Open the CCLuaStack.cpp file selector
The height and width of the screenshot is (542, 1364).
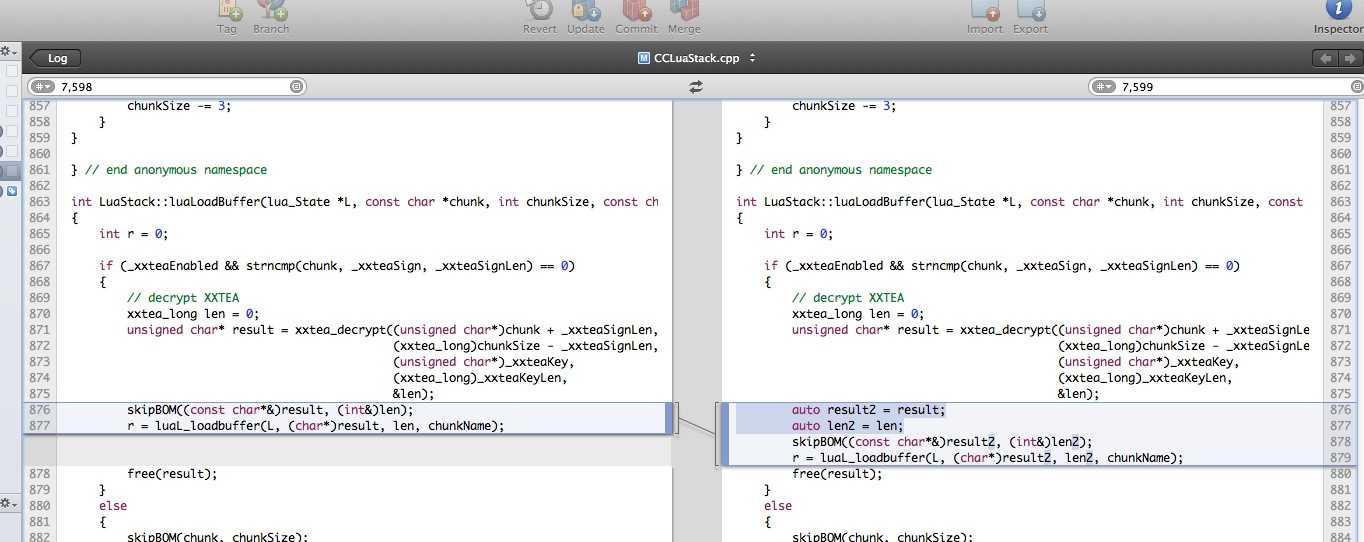[696, 58]
